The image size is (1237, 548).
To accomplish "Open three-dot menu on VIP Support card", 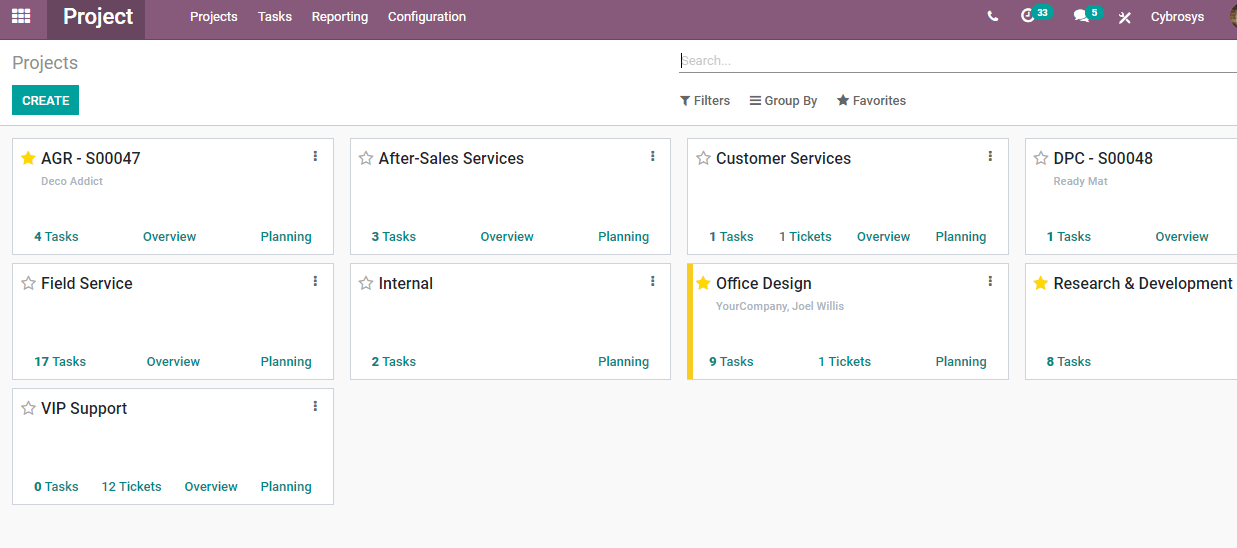I will coord(315,406).
